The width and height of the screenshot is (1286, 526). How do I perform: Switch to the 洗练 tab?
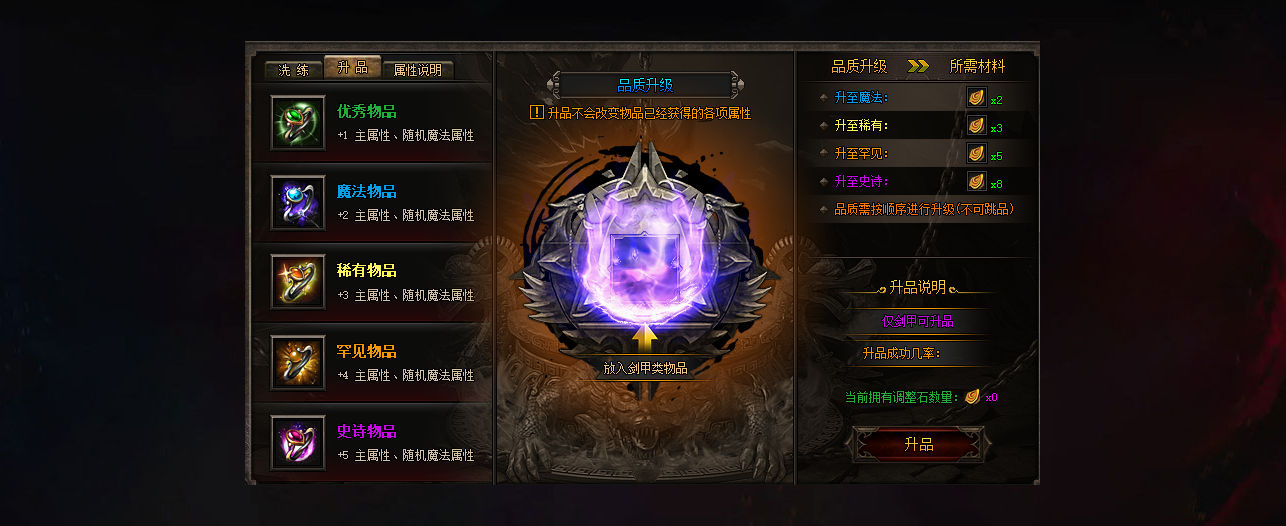click(x=294, y=70)
